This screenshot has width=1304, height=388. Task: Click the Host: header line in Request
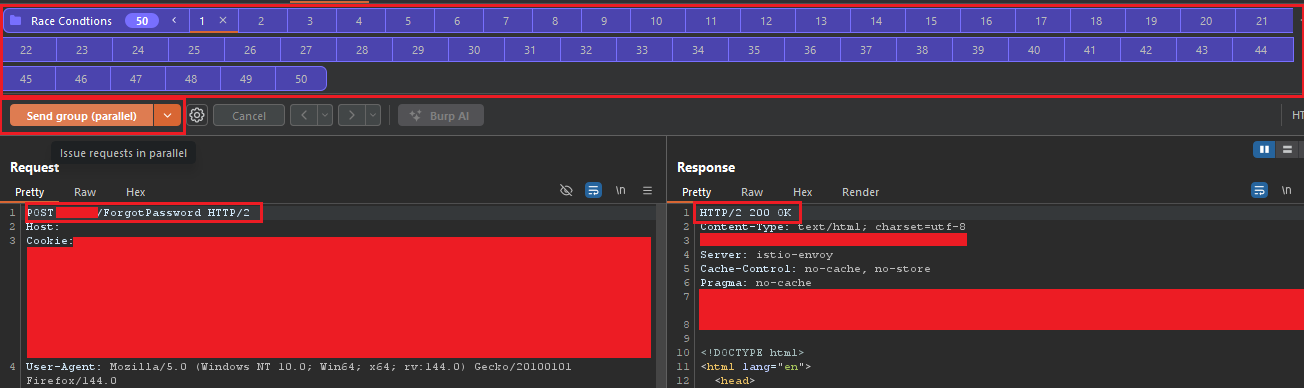coord(43,227)
